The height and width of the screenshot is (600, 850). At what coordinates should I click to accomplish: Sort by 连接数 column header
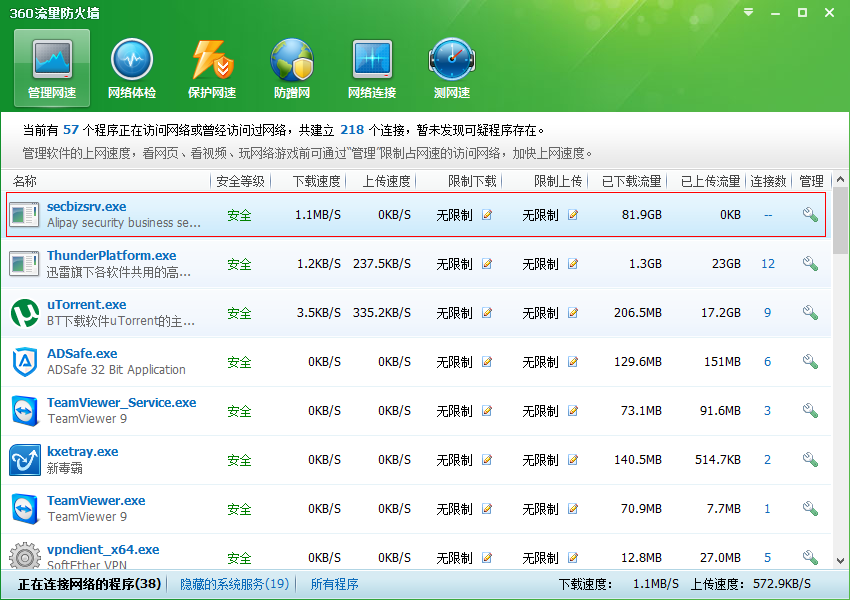(768, 181)
